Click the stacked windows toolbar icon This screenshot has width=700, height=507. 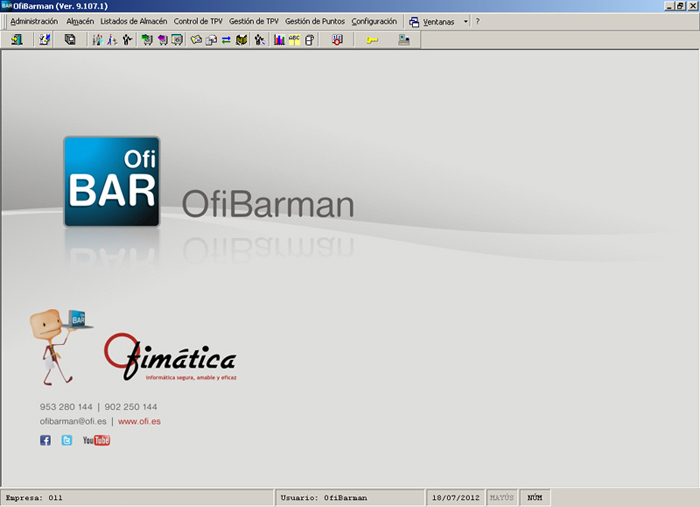(70, 40)
